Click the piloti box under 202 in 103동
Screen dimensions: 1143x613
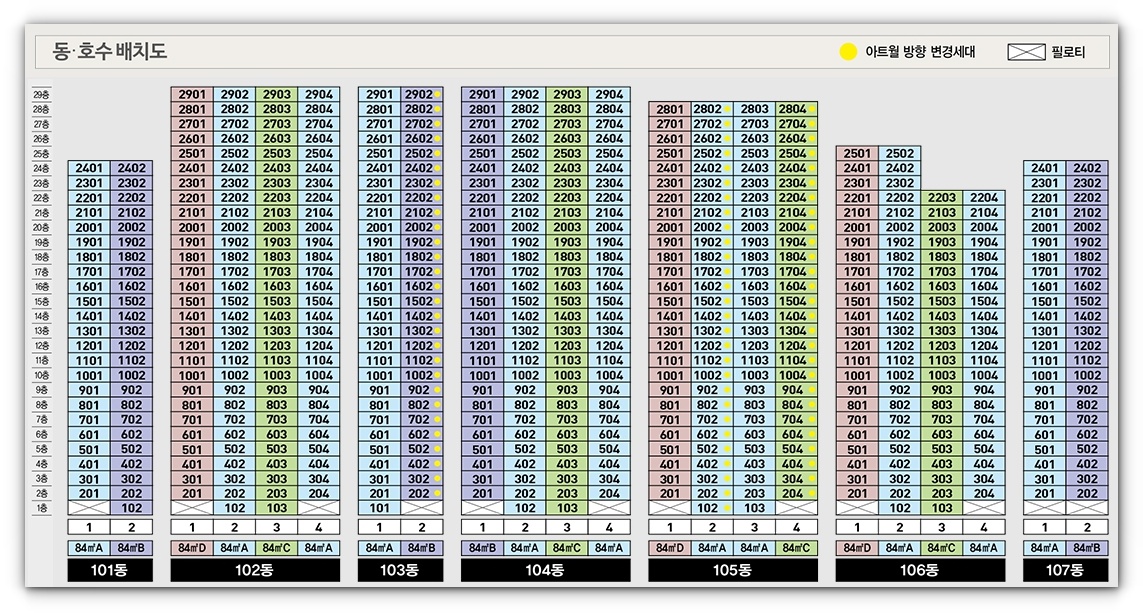coord(422,508)
